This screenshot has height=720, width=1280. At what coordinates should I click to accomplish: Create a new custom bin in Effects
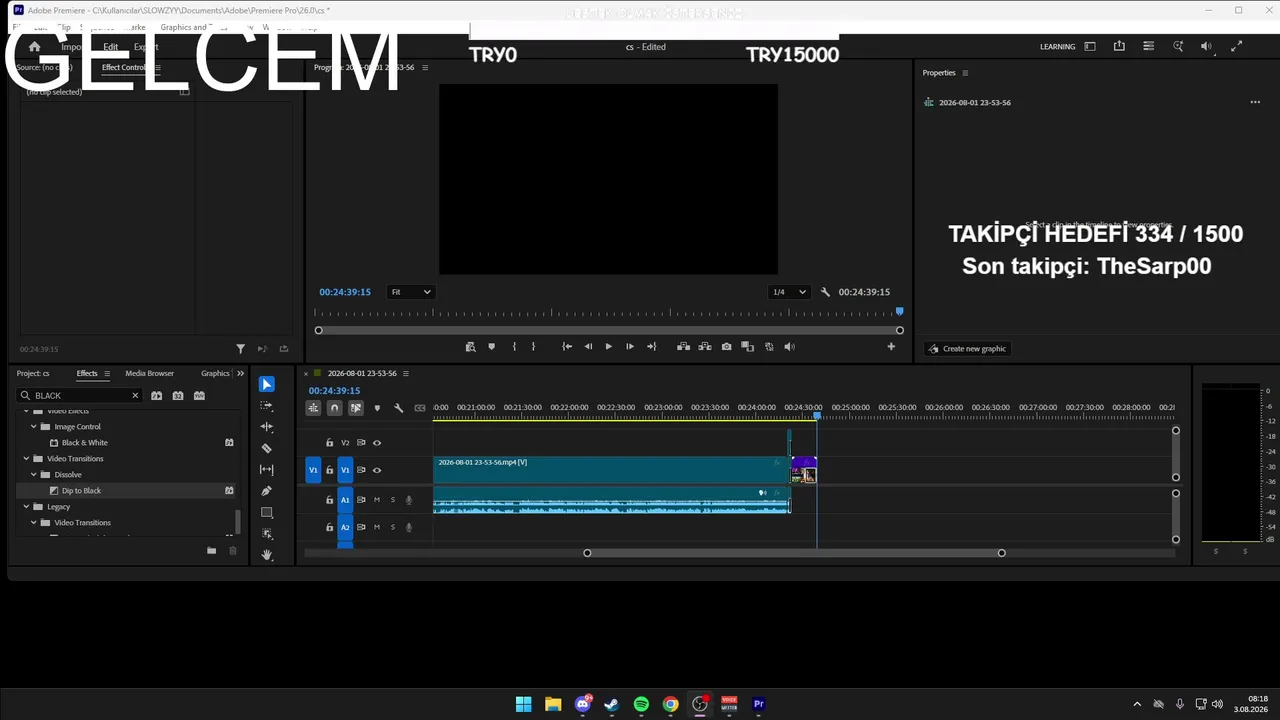click(211, 551)
